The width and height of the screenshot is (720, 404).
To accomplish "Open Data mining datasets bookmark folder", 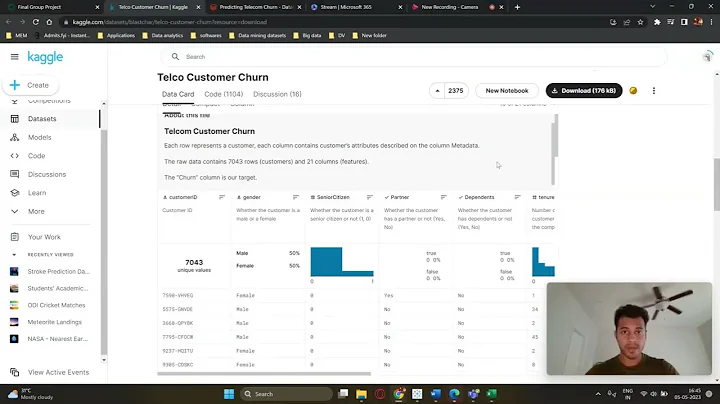I will coord(257,35).
